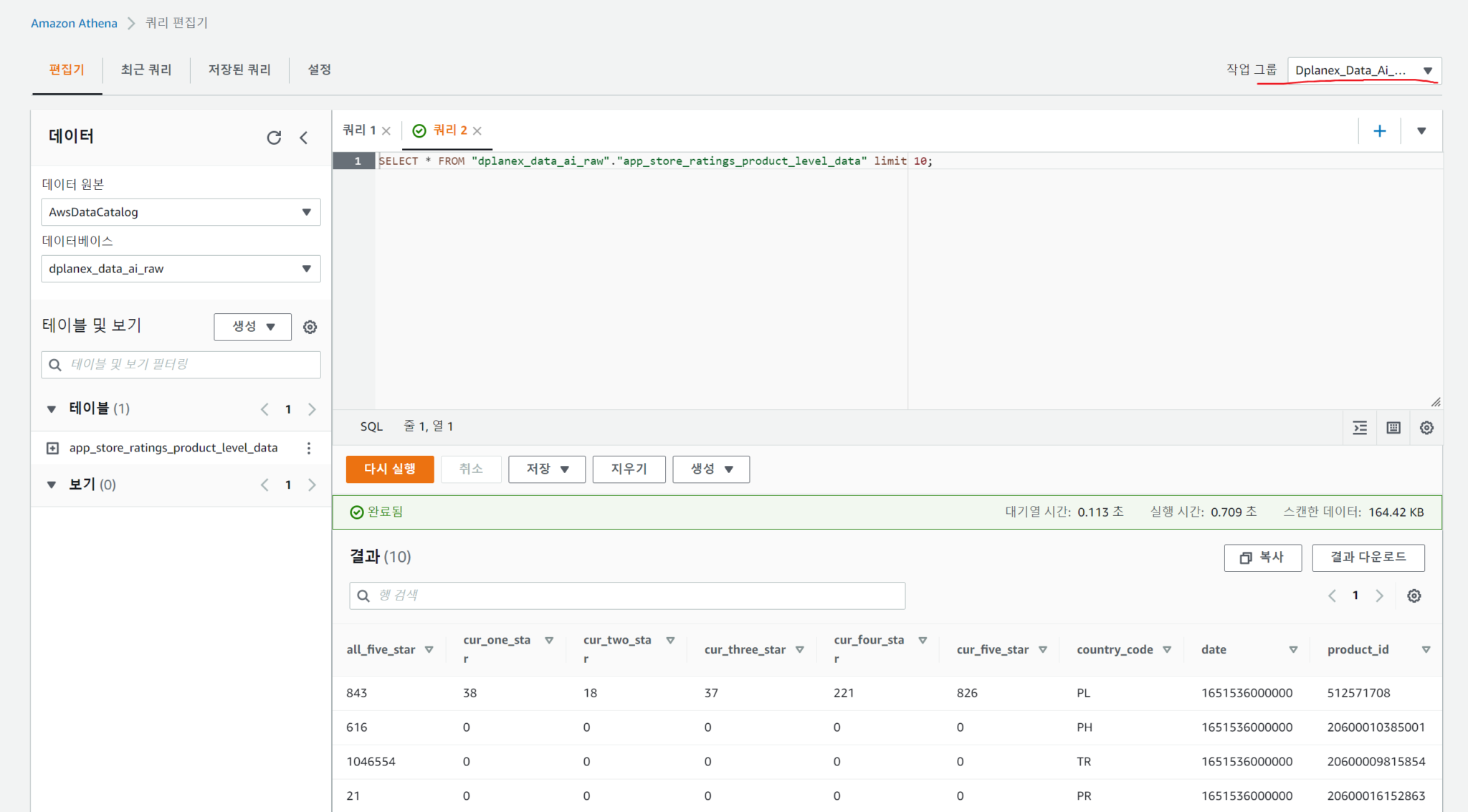Collapse the 테이블 (1) section
This screenshot has height=812, width=1468.
[52, 409]
